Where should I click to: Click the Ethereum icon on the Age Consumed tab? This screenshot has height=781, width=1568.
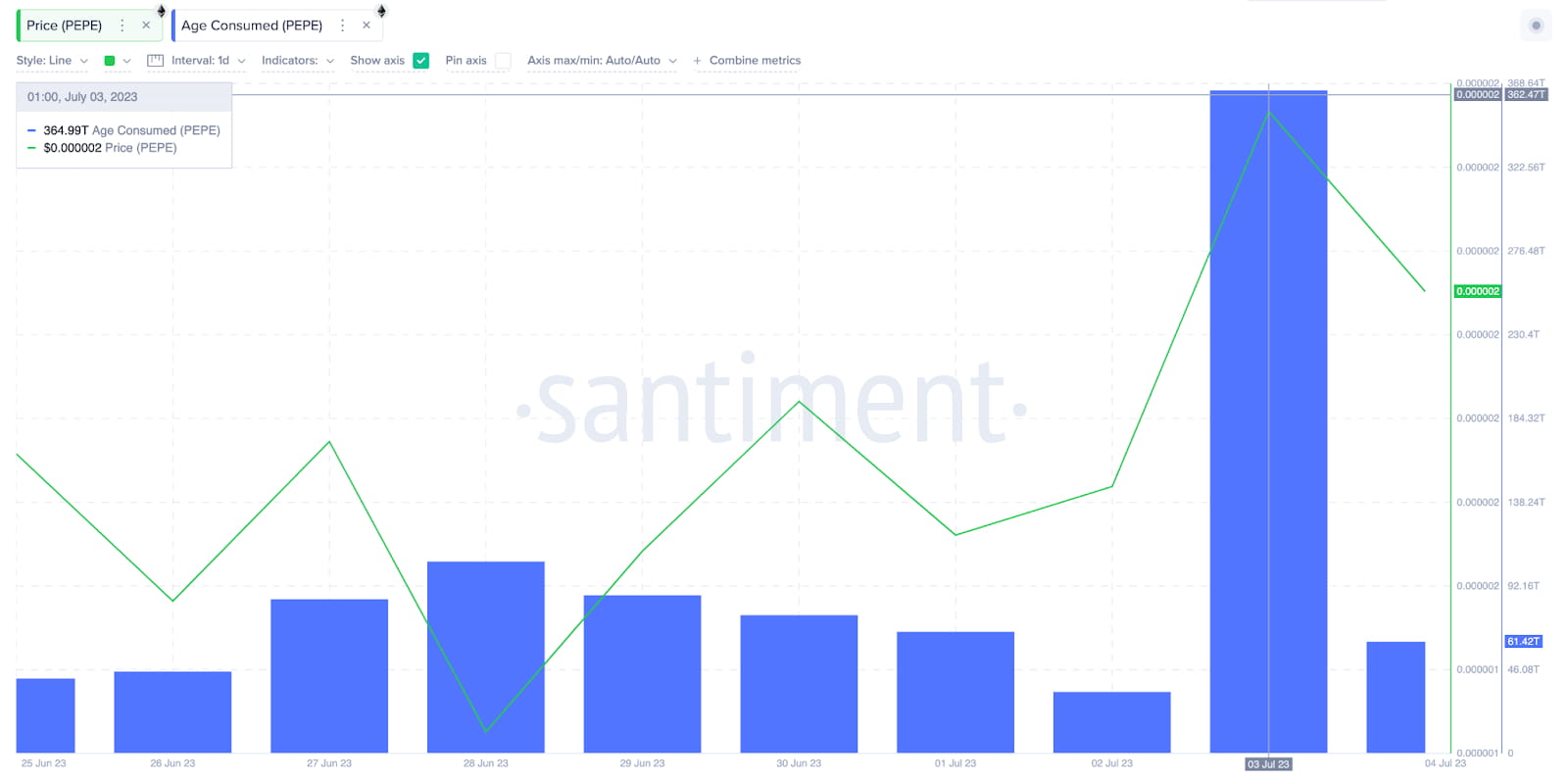coord(382,11)
